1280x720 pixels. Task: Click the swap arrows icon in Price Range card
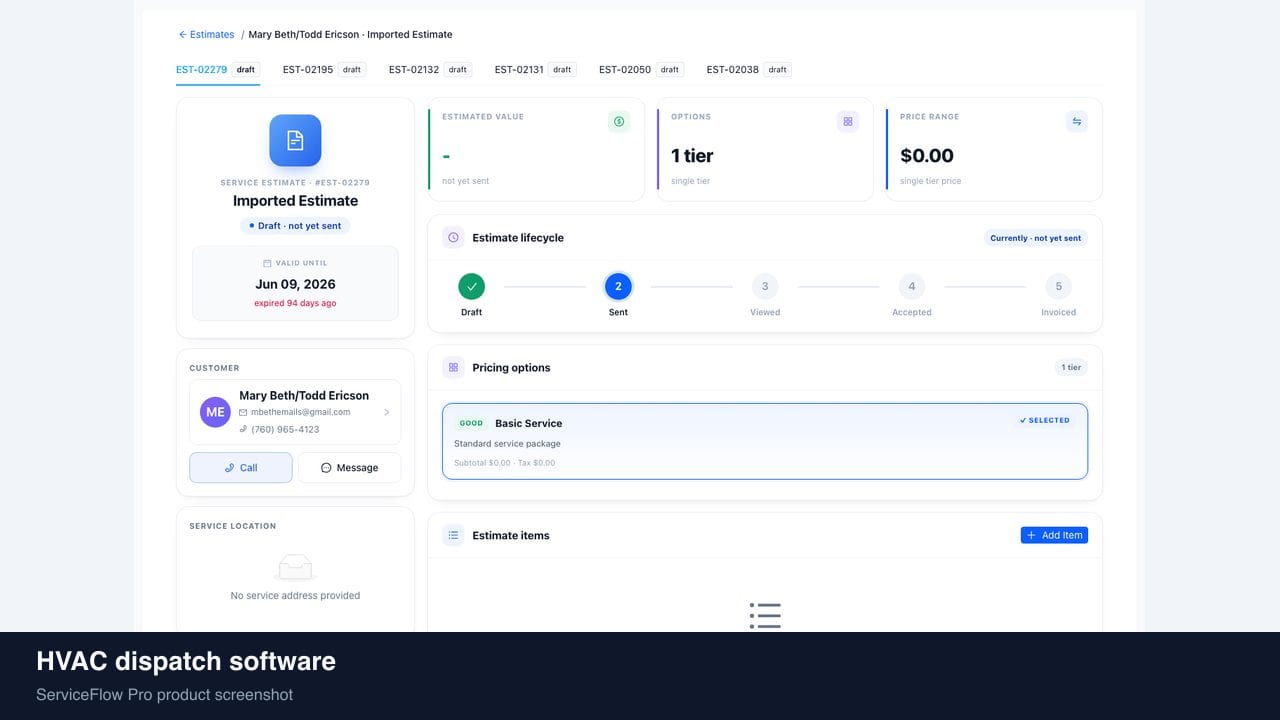tap(1077, 121)
